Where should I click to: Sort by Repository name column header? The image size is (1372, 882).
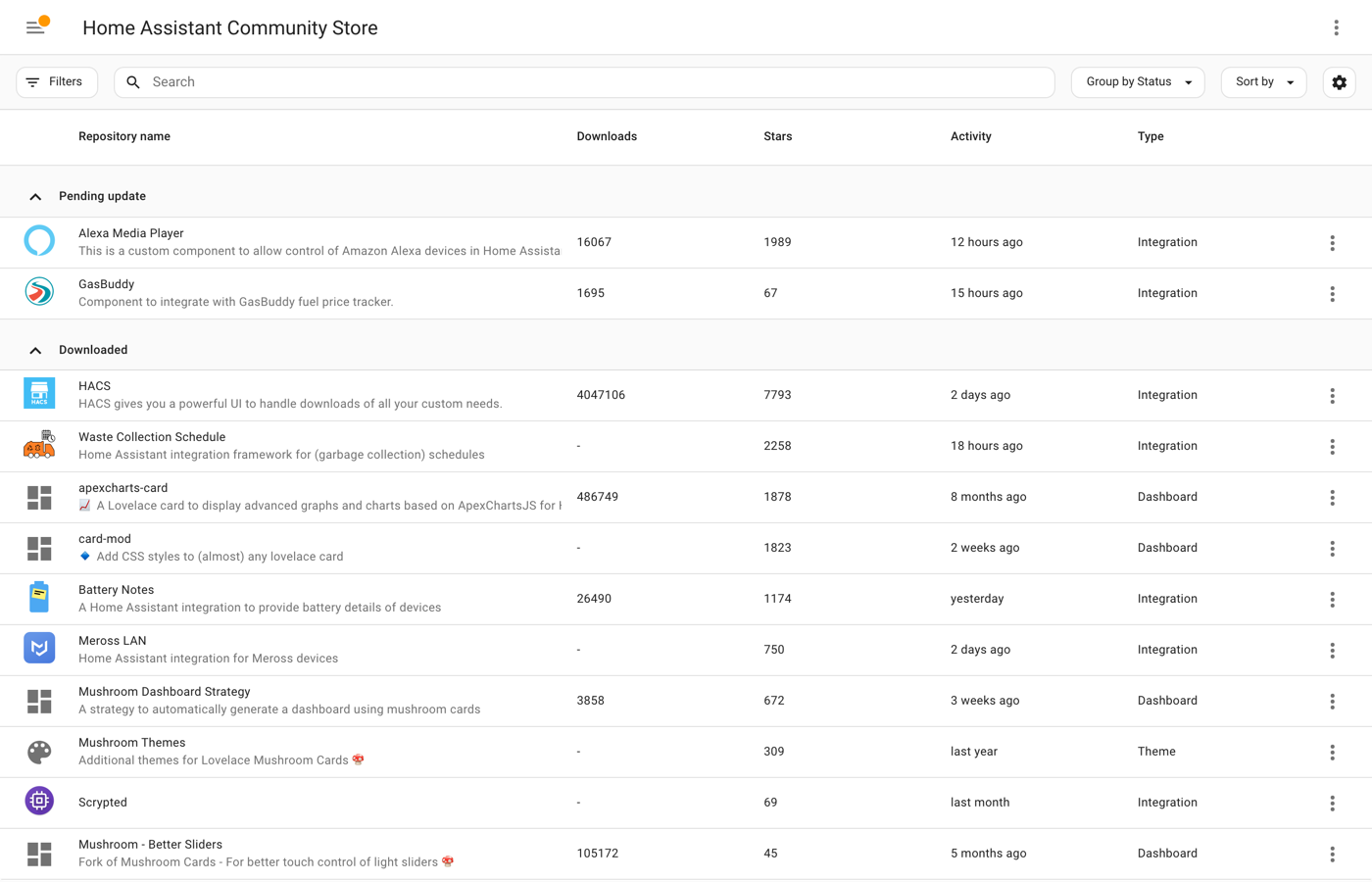pyautogui.click(x=124, y=136)
